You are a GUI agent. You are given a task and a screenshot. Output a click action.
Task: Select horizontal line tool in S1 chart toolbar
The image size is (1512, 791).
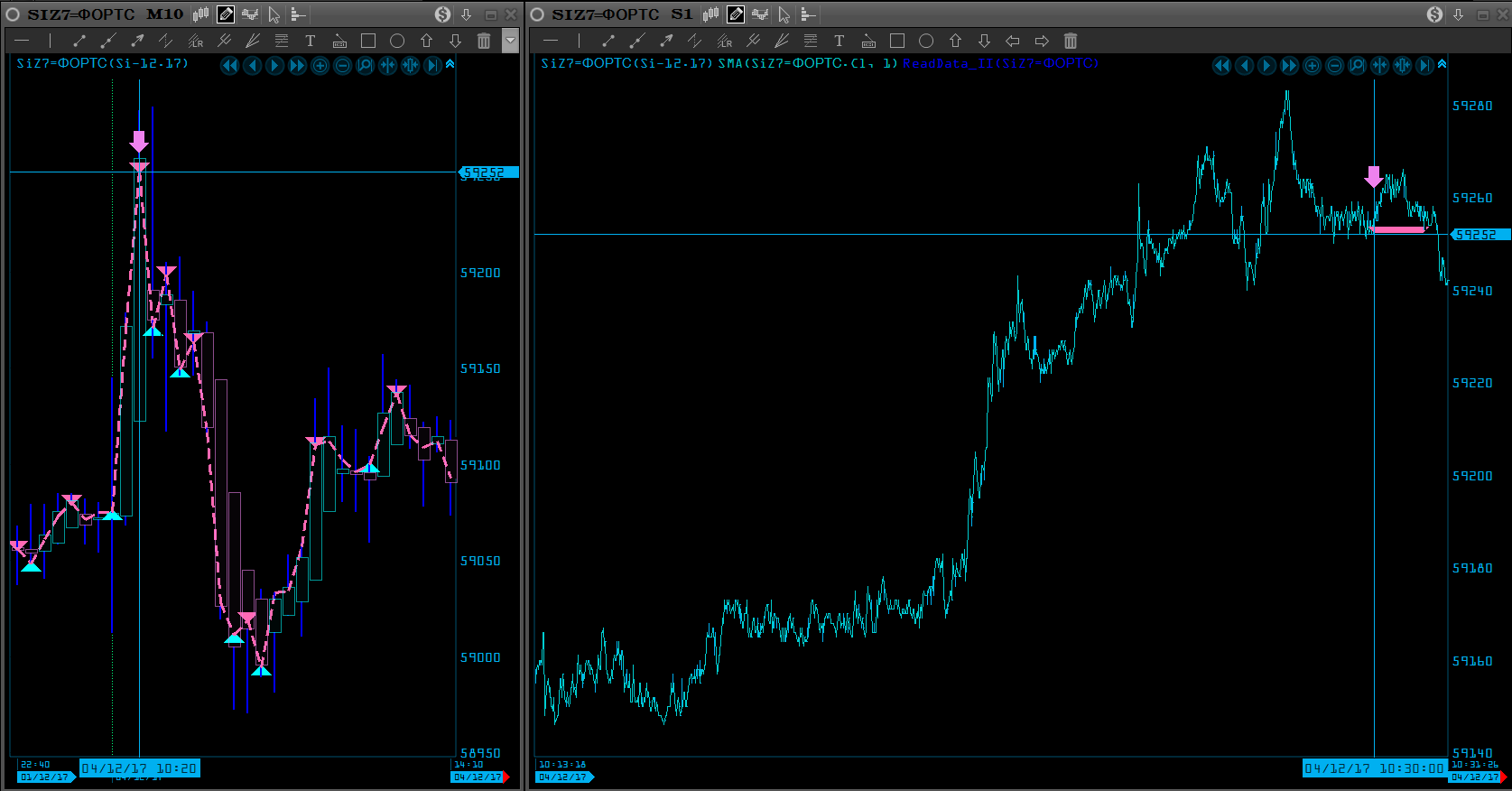click(551, 41)
